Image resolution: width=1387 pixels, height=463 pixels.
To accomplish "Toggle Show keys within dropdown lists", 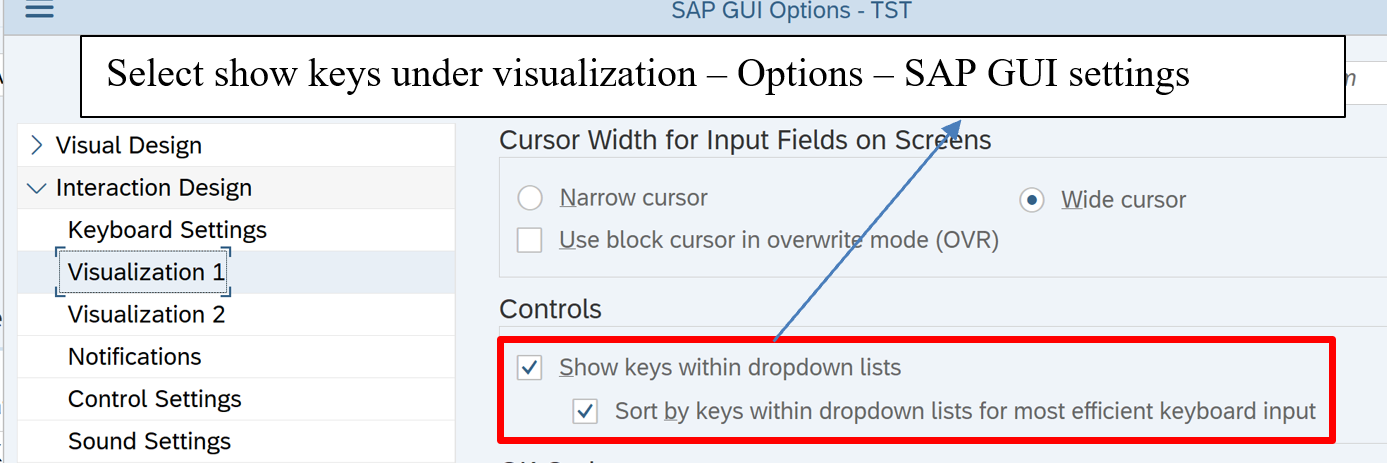I will (x=530, y=368).
